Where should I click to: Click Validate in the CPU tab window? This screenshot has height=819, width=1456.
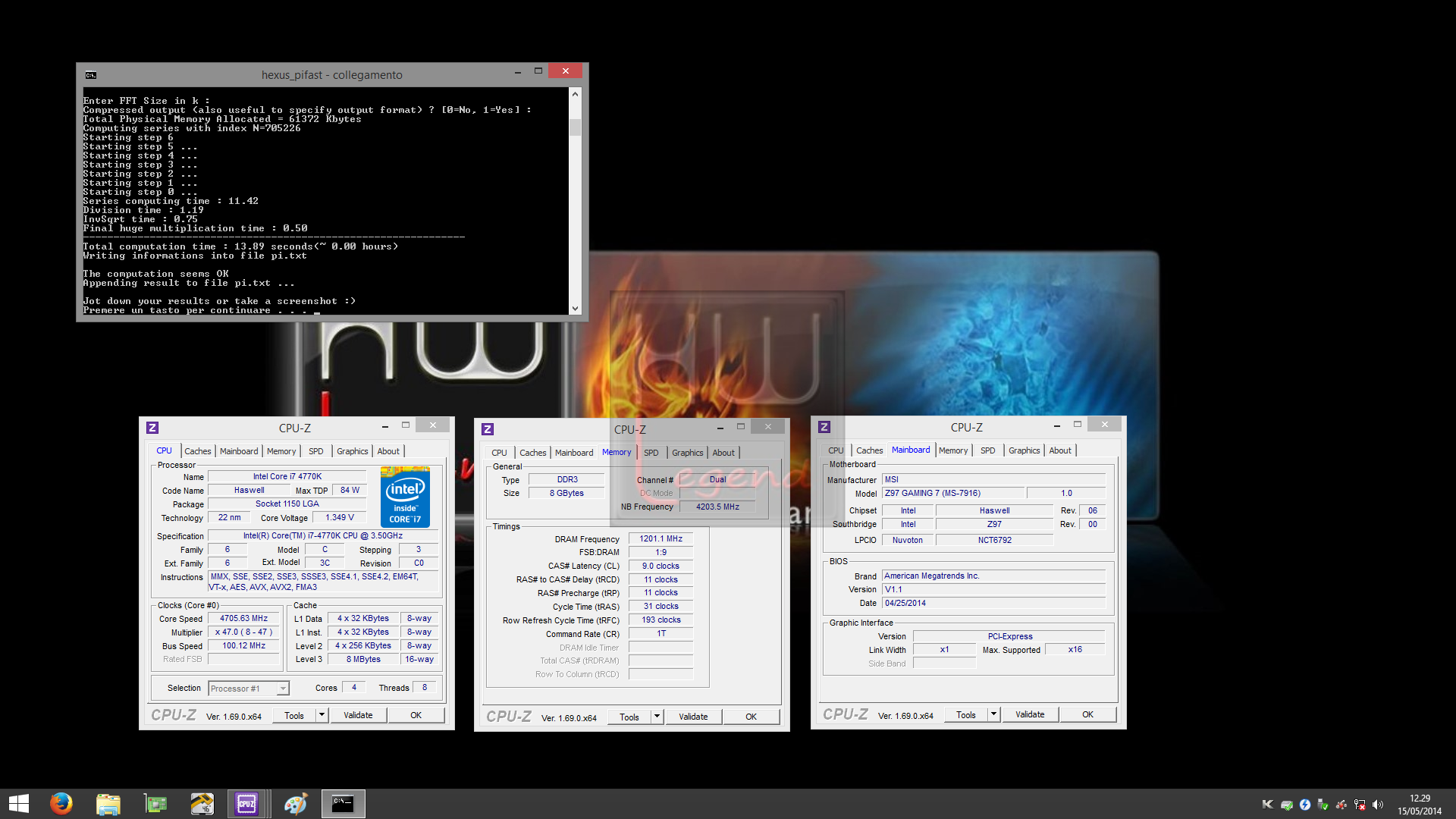[358, 715]
